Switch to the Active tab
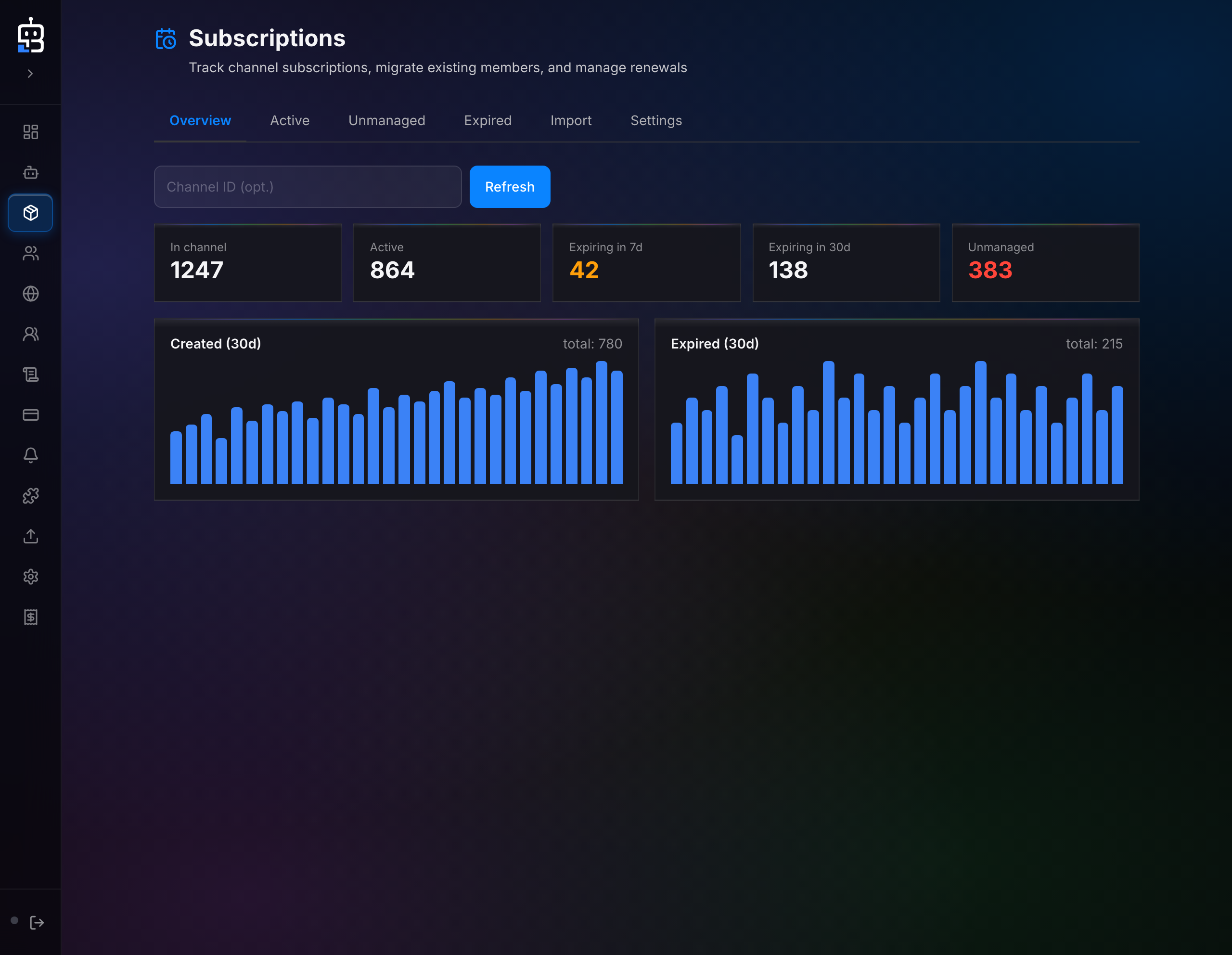Viewport: 1232px width, 955px height. pyautogui.click(x=289, y=121)
